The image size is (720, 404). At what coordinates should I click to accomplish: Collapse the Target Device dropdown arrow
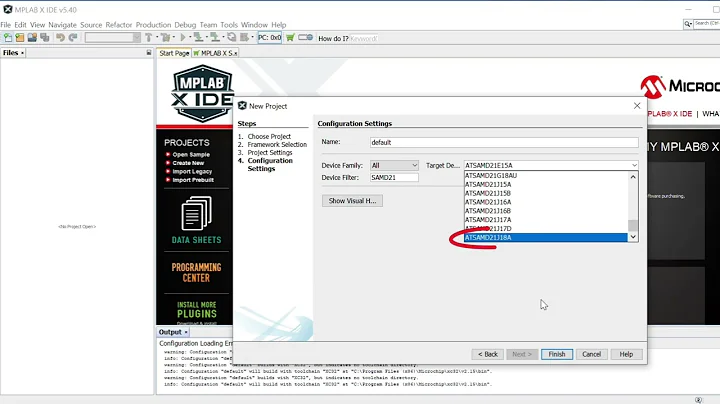point(634,165)
